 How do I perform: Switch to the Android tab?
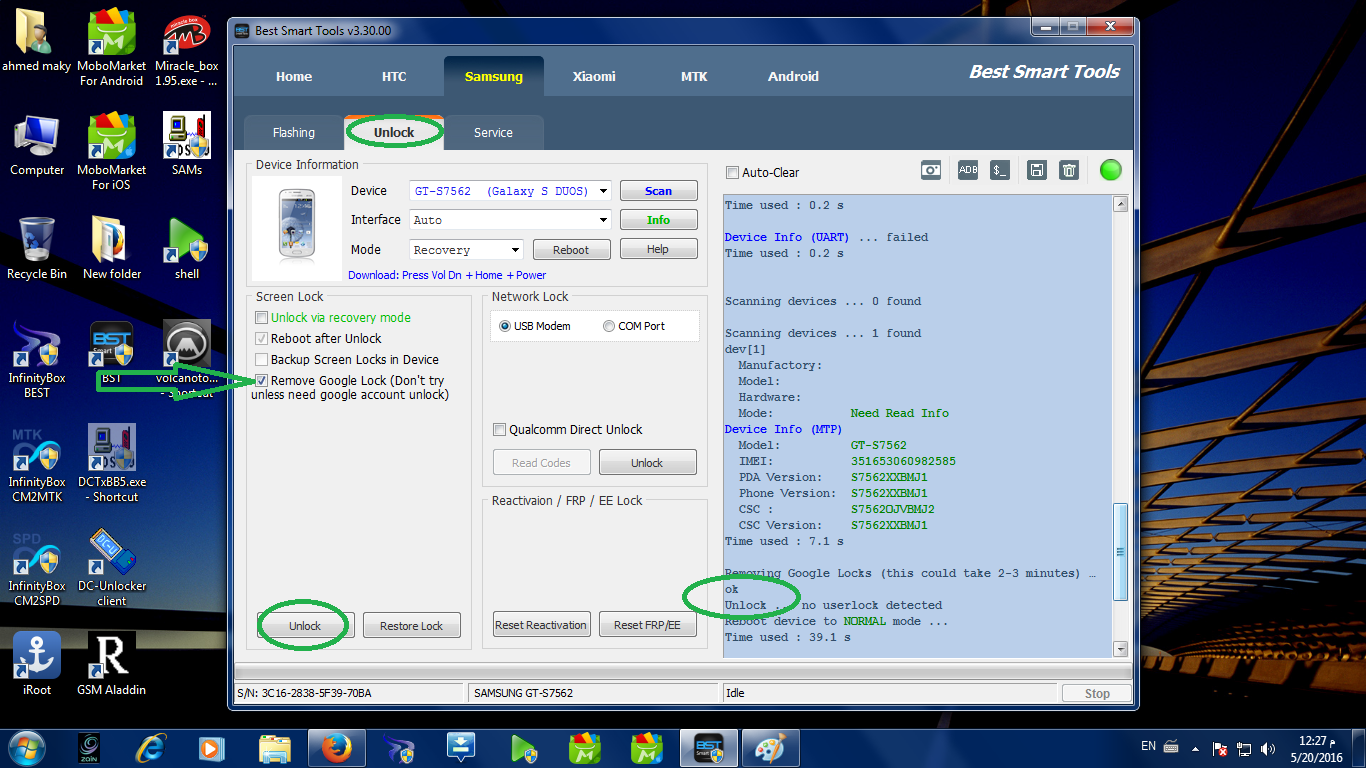(x=794, y=76)
